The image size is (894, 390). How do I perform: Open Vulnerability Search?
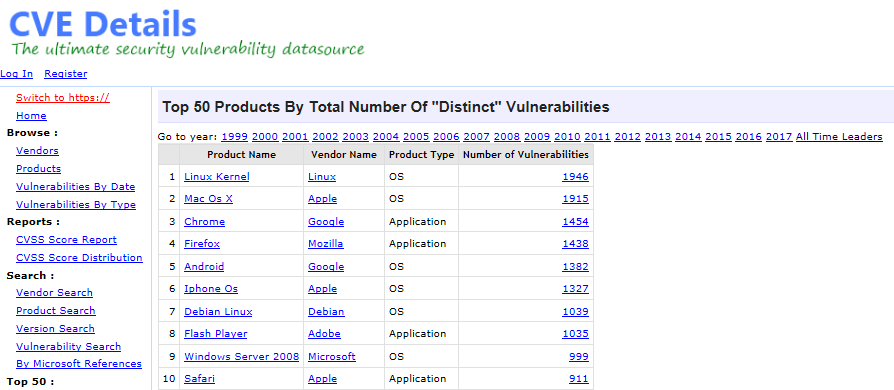pyautogui.click(x=68, y=347)
